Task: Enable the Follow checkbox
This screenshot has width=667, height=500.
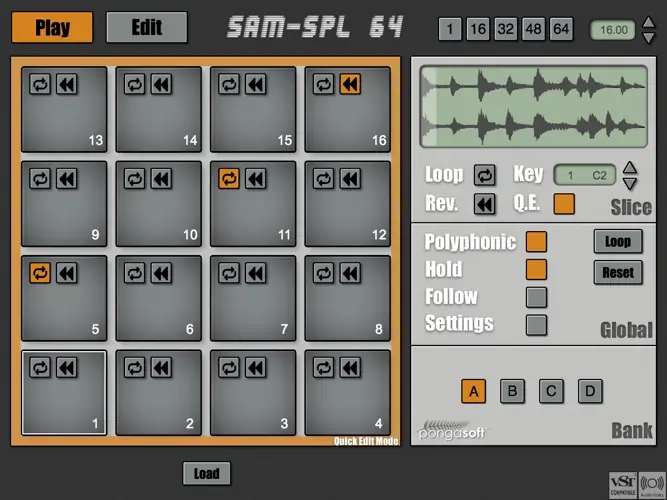Action: (537, 297)
